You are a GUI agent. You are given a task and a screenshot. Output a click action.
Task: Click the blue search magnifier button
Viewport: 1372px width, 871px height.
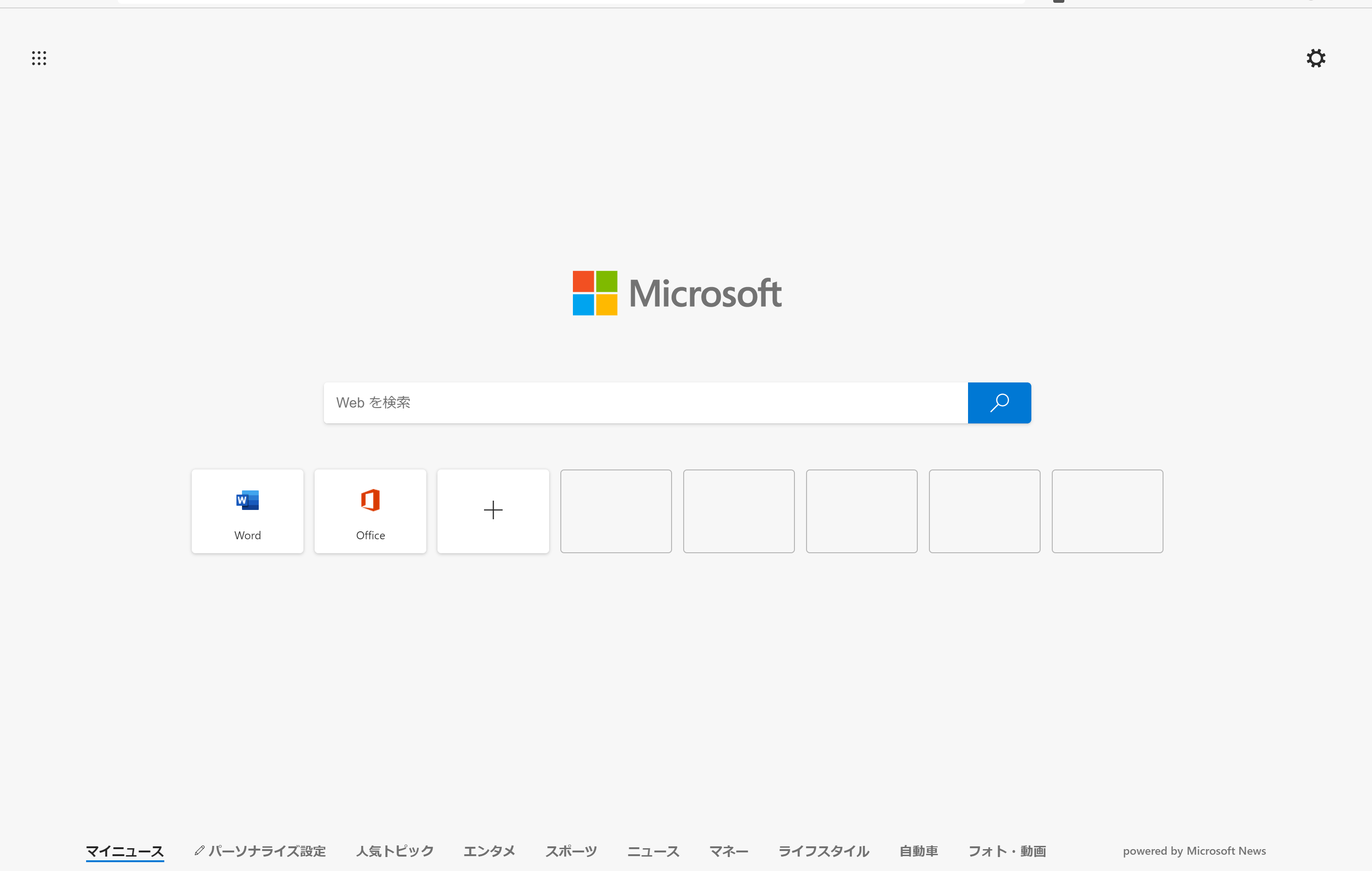(999, 403)
